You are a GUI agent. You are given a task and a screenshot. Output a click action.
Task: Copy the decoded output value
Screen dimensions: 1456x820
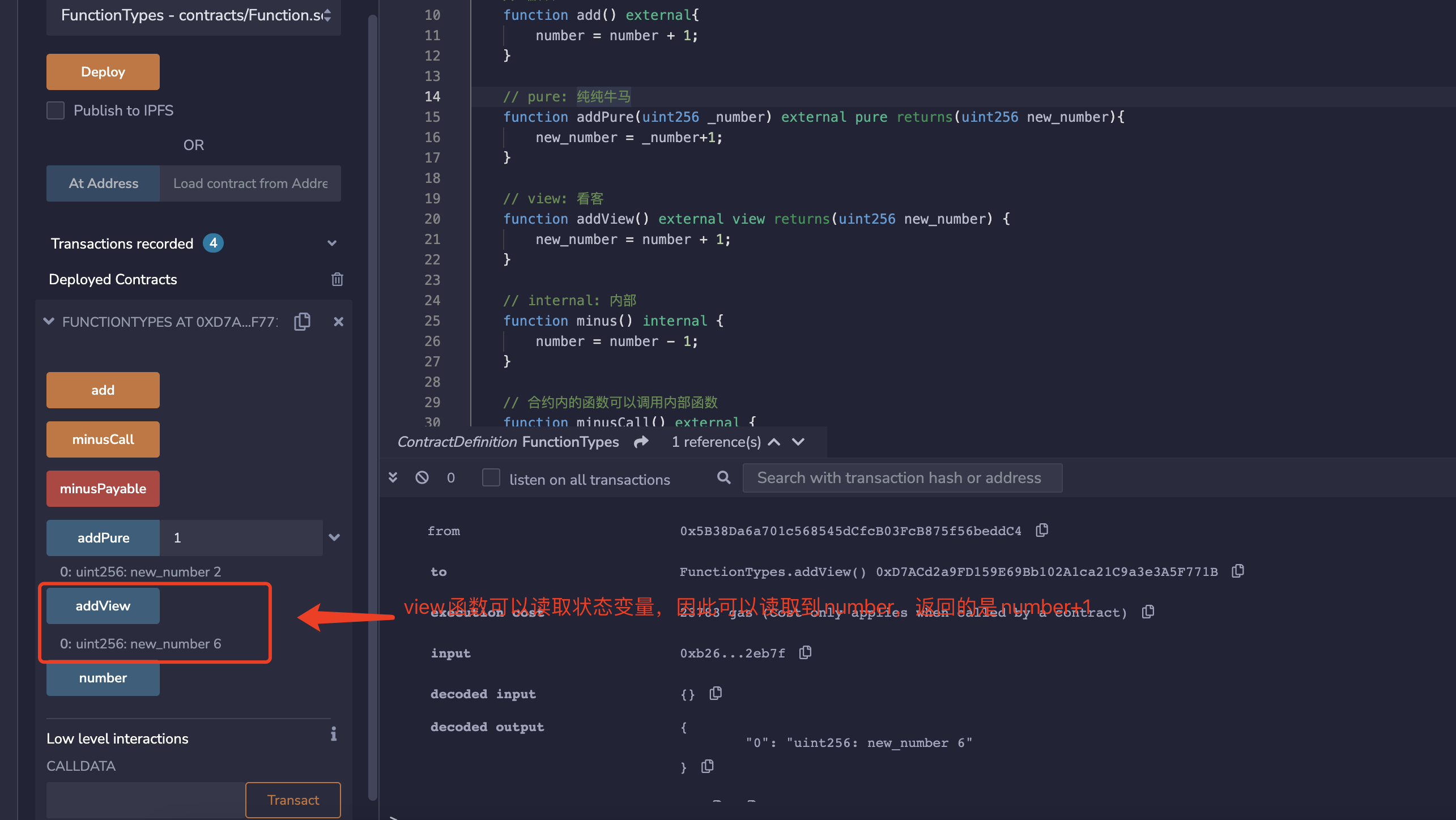(x=707, y=766)
